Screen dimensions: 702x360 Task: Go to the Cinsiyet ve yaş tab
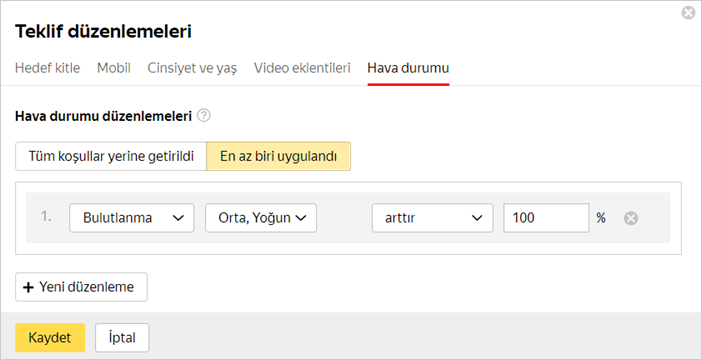click(193, 69)
